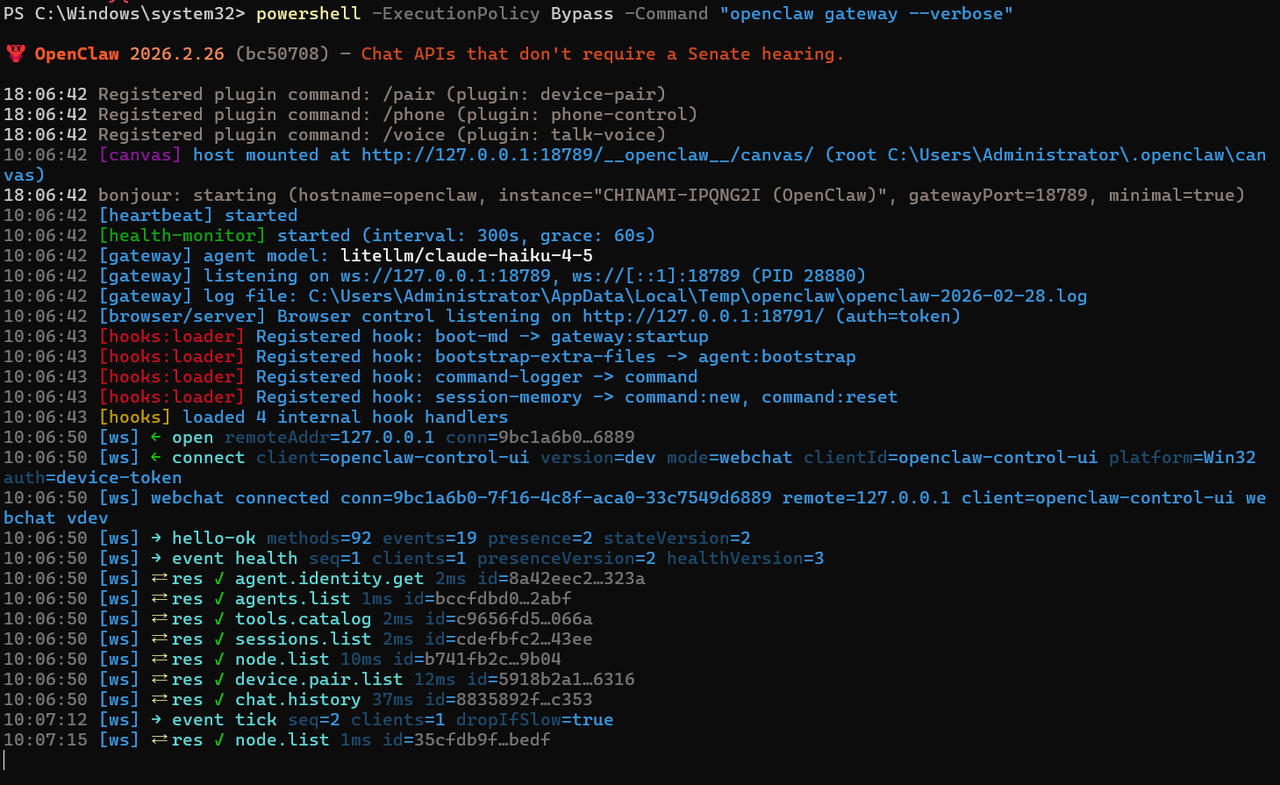Click the OpenClaw 2026.2.26 version text
Viewport: 1280px width, 785px height.
[x=130, y=54]
